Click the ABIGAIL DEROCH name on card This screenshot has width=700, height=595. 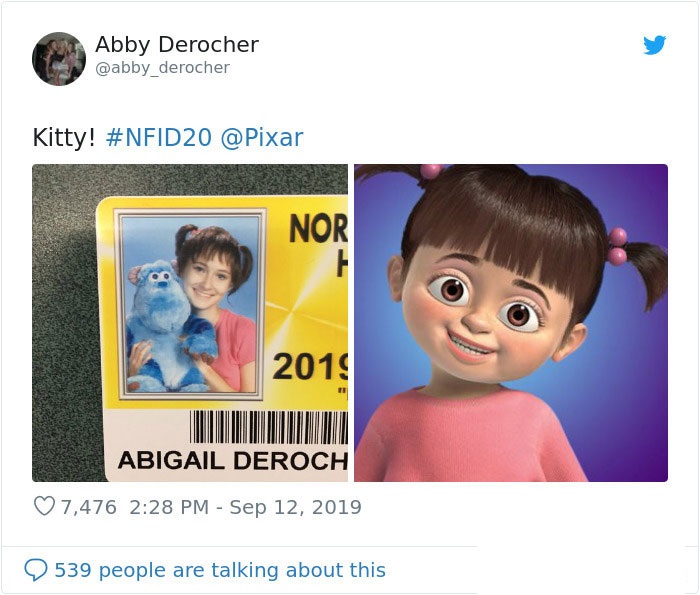(233, 461)
